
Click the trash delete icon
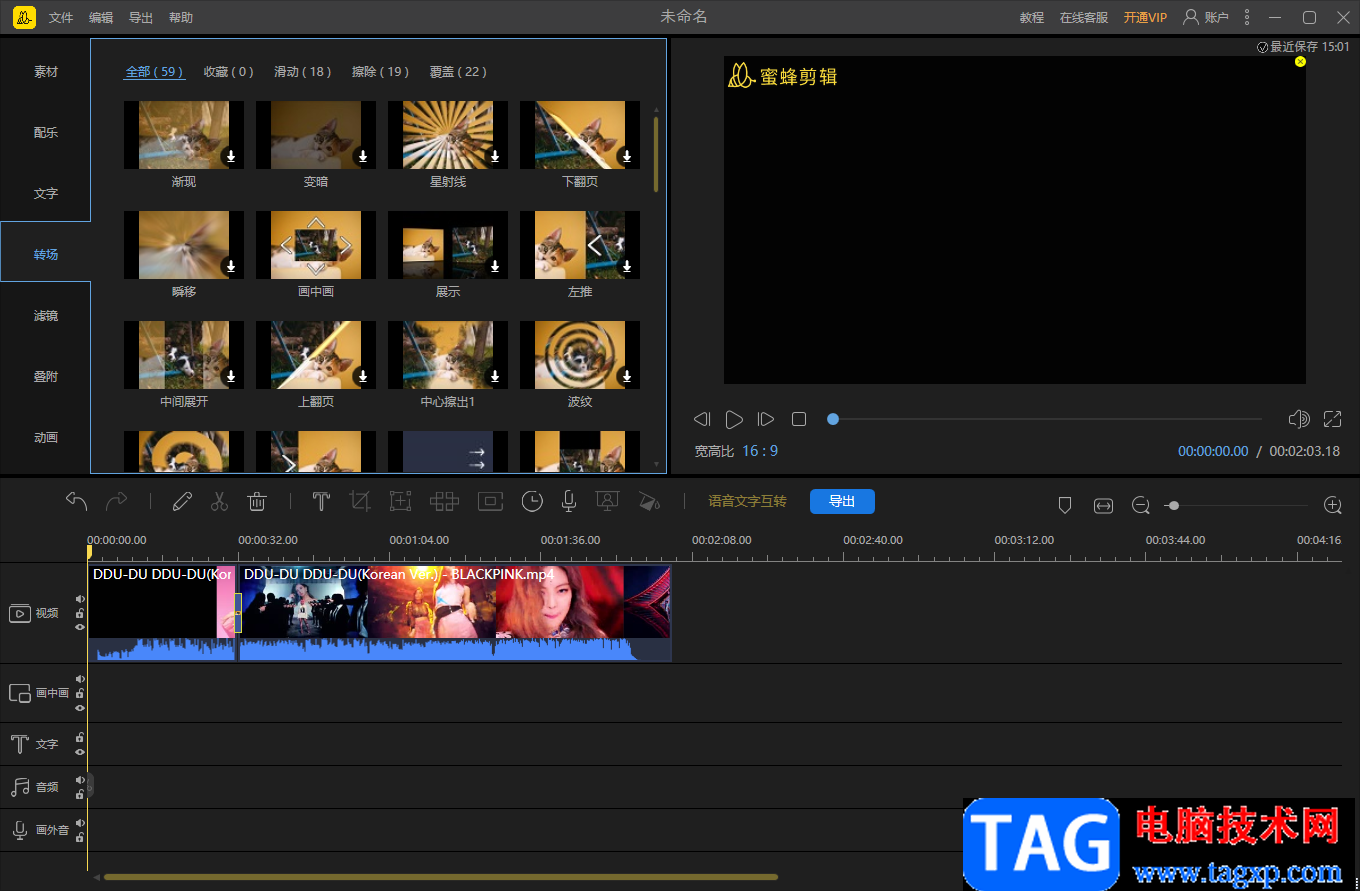[x=257, y=502]
